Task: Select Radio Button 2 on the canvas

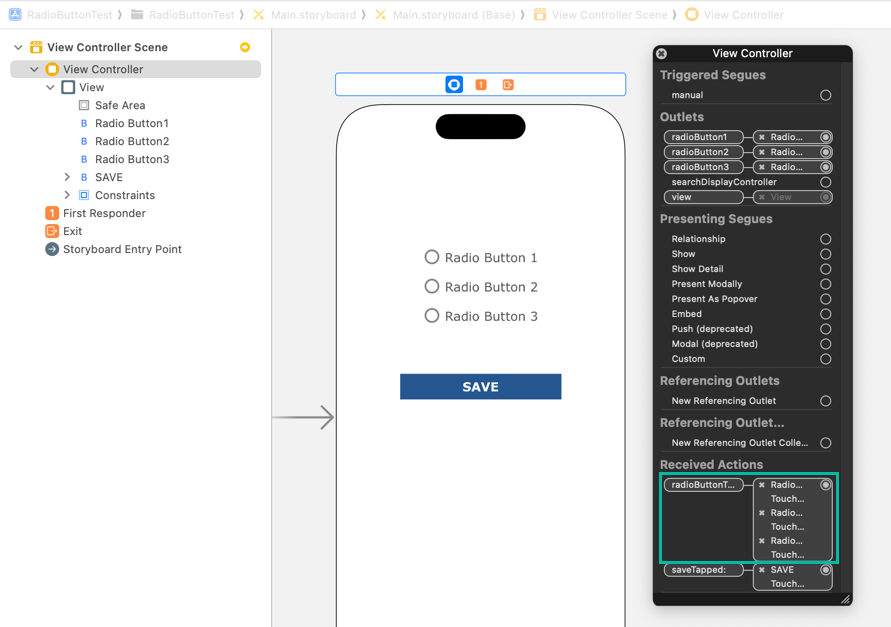Action: pos(481,287)
